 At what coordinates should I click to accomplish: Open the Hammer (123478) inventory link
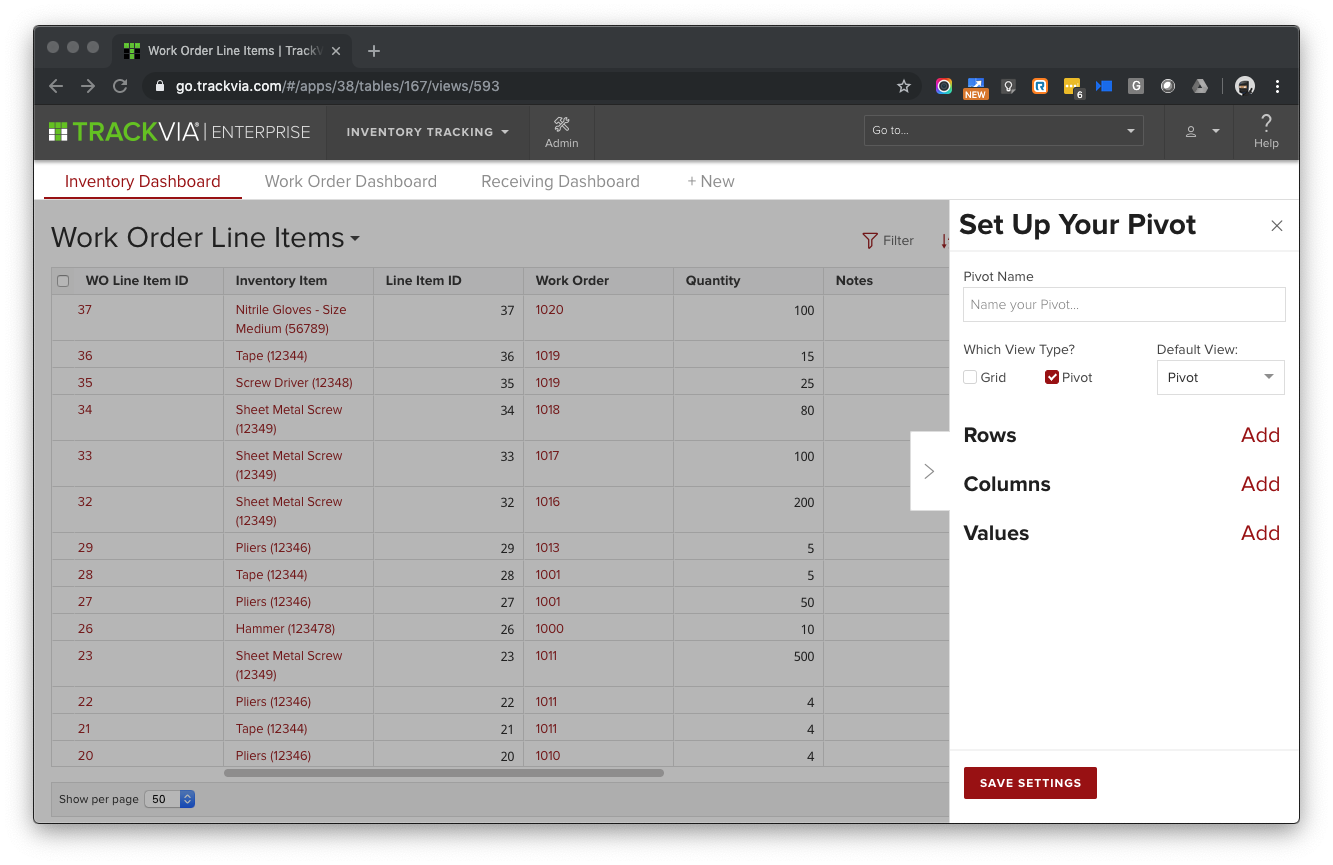point(285,629)
